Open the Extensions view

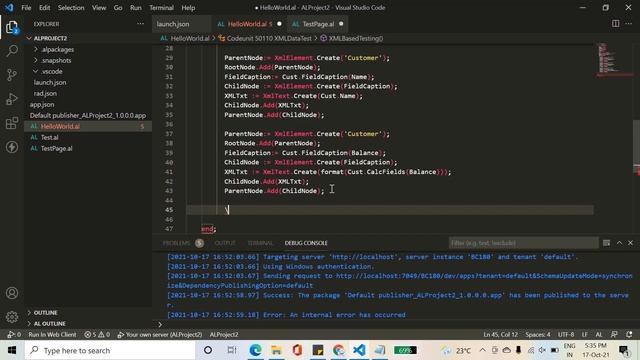[x=12, y=123]
